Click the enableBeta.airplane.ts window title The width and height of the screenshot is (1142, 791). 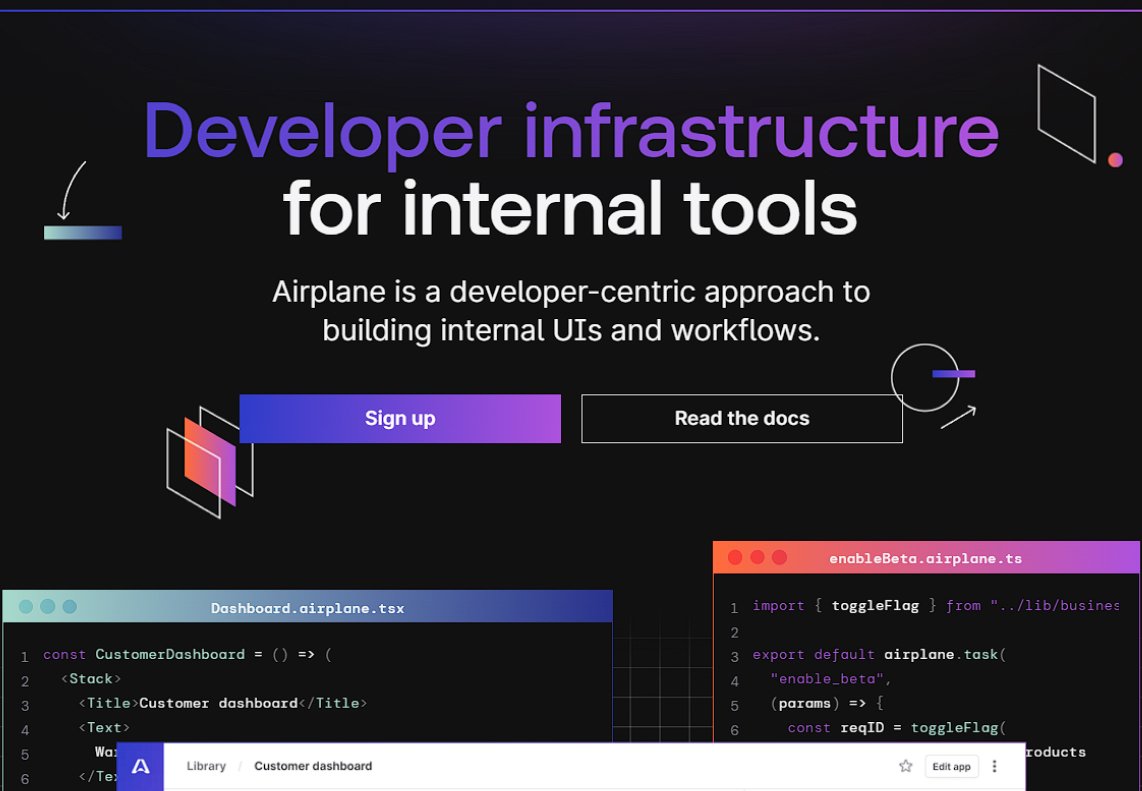[926, 559]
